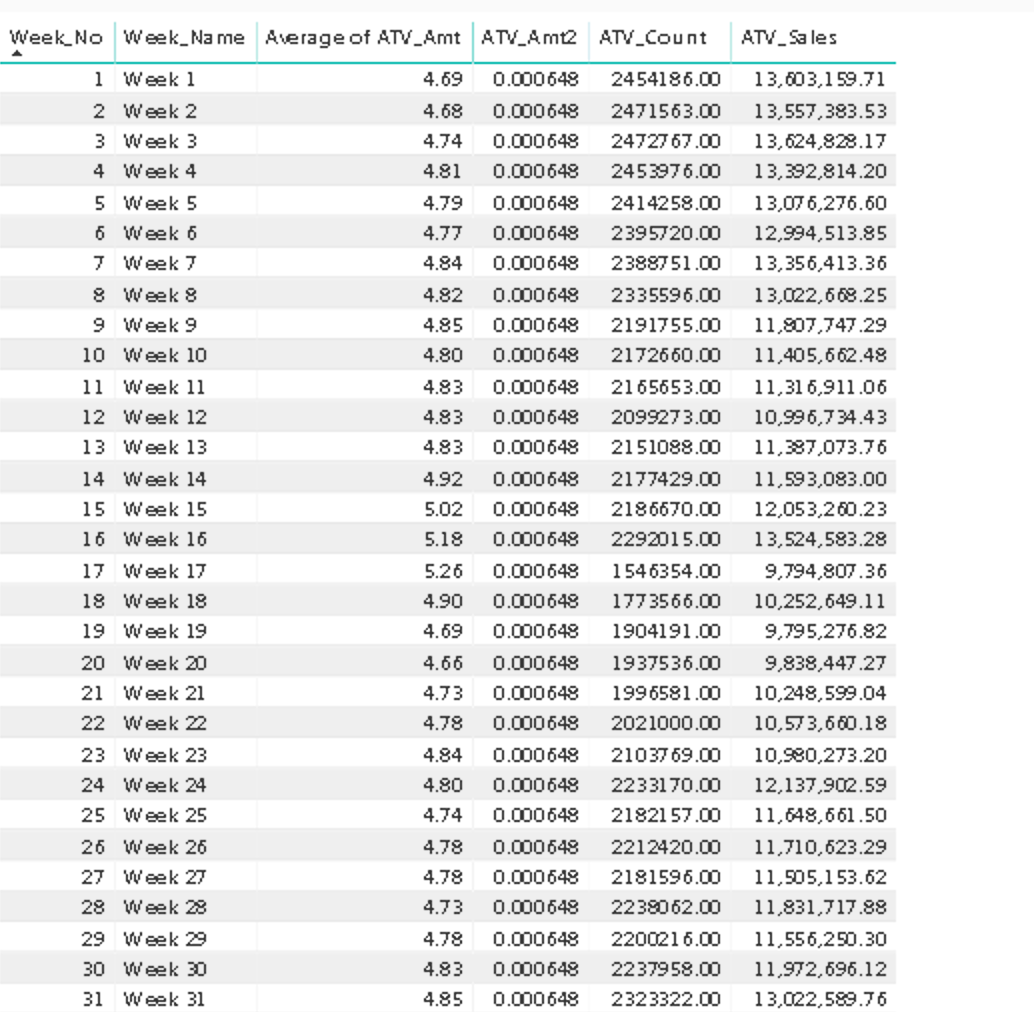Click ATV_Sales value 12,994,513.85
Screen dimensions: 1034x1012
coord(820,233)
